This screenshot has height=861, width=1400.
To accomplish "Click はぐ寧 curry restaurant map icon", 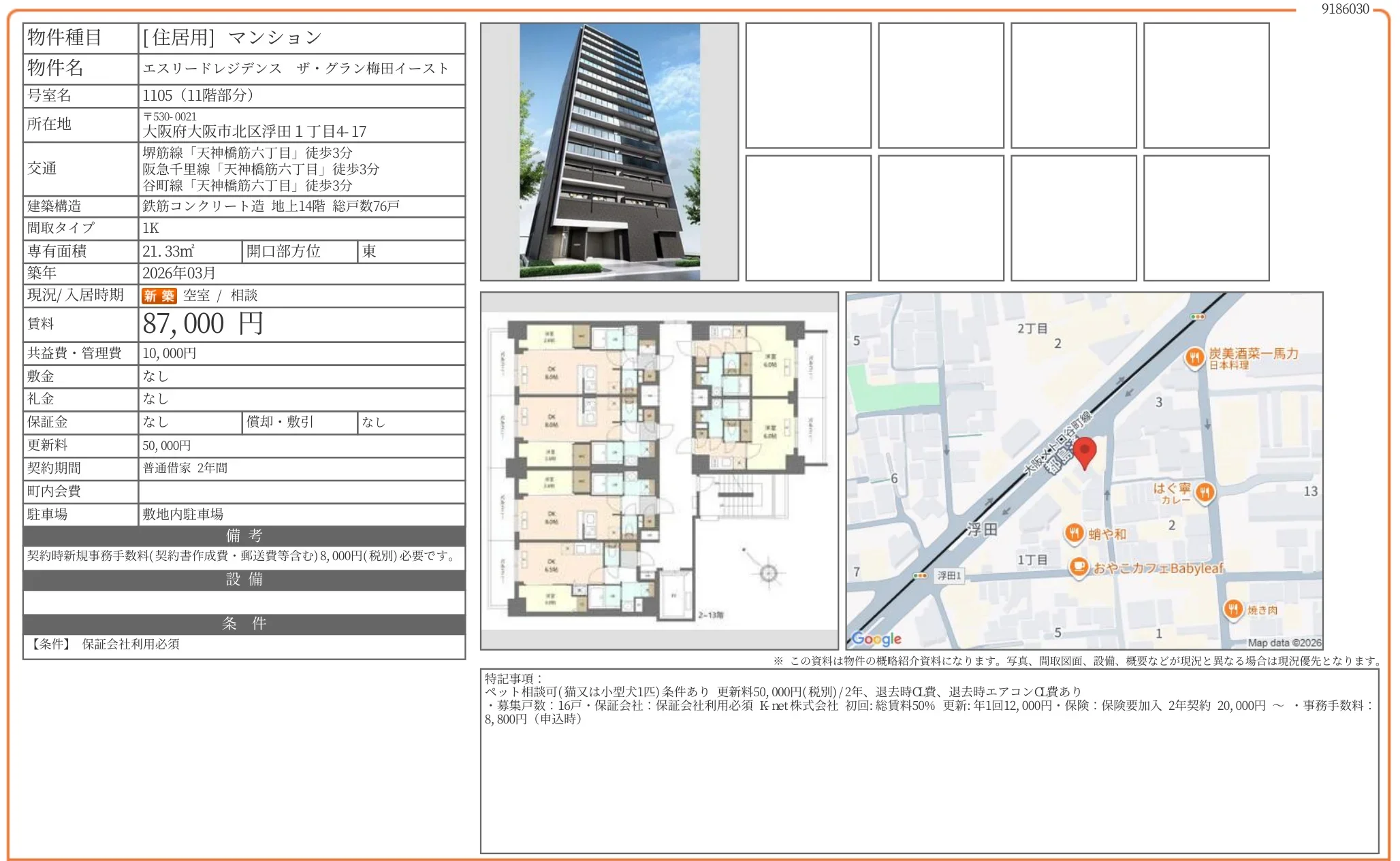I will 1205,491.
